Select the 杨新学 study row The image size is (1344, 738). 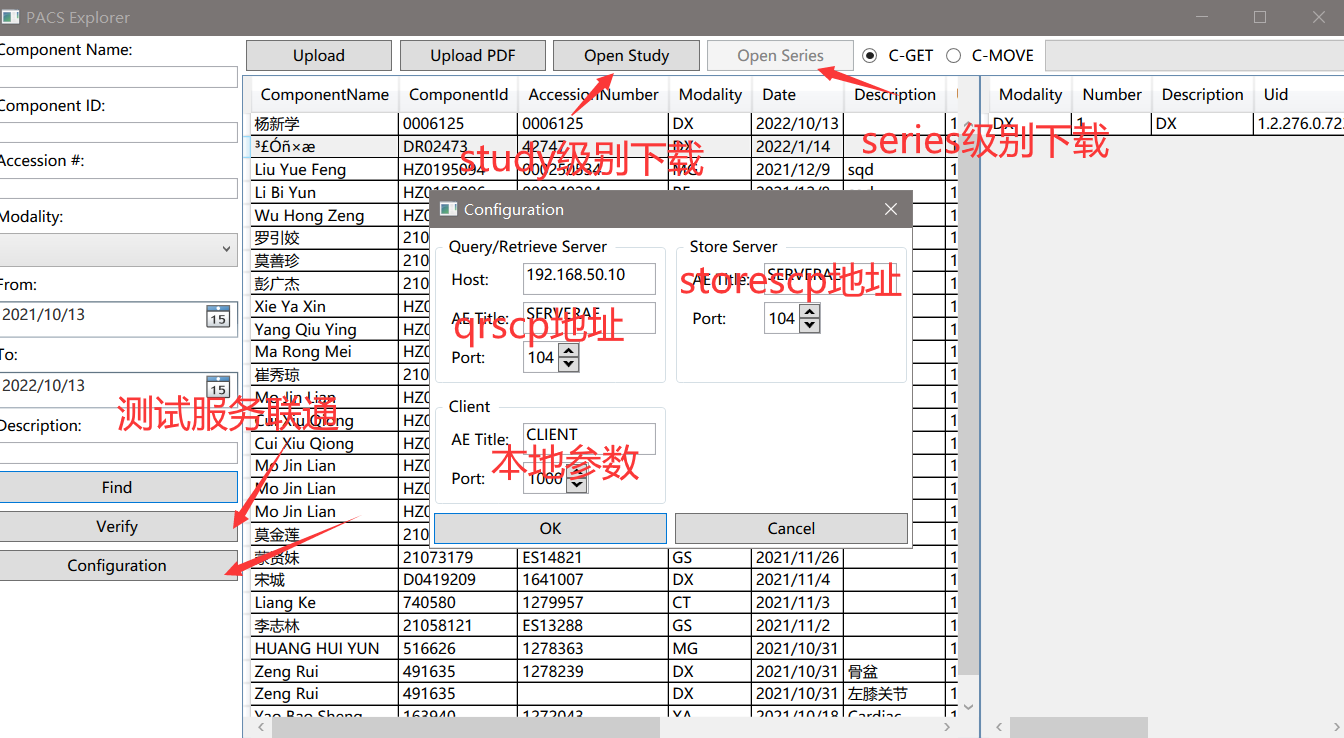pyautogui.click(x=603, y=124)
